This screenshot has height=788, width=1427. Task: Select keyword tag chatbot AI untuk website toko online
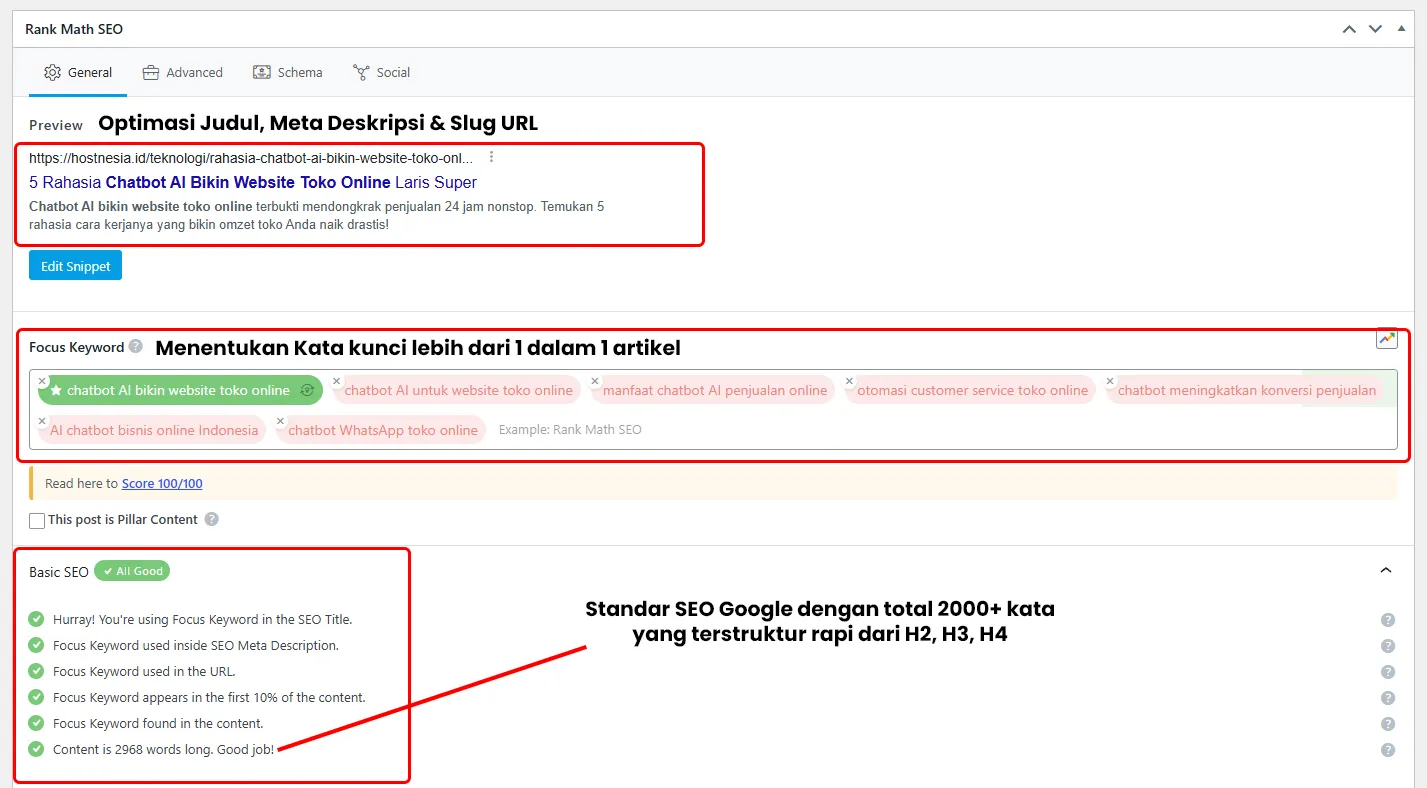(458, 391)
